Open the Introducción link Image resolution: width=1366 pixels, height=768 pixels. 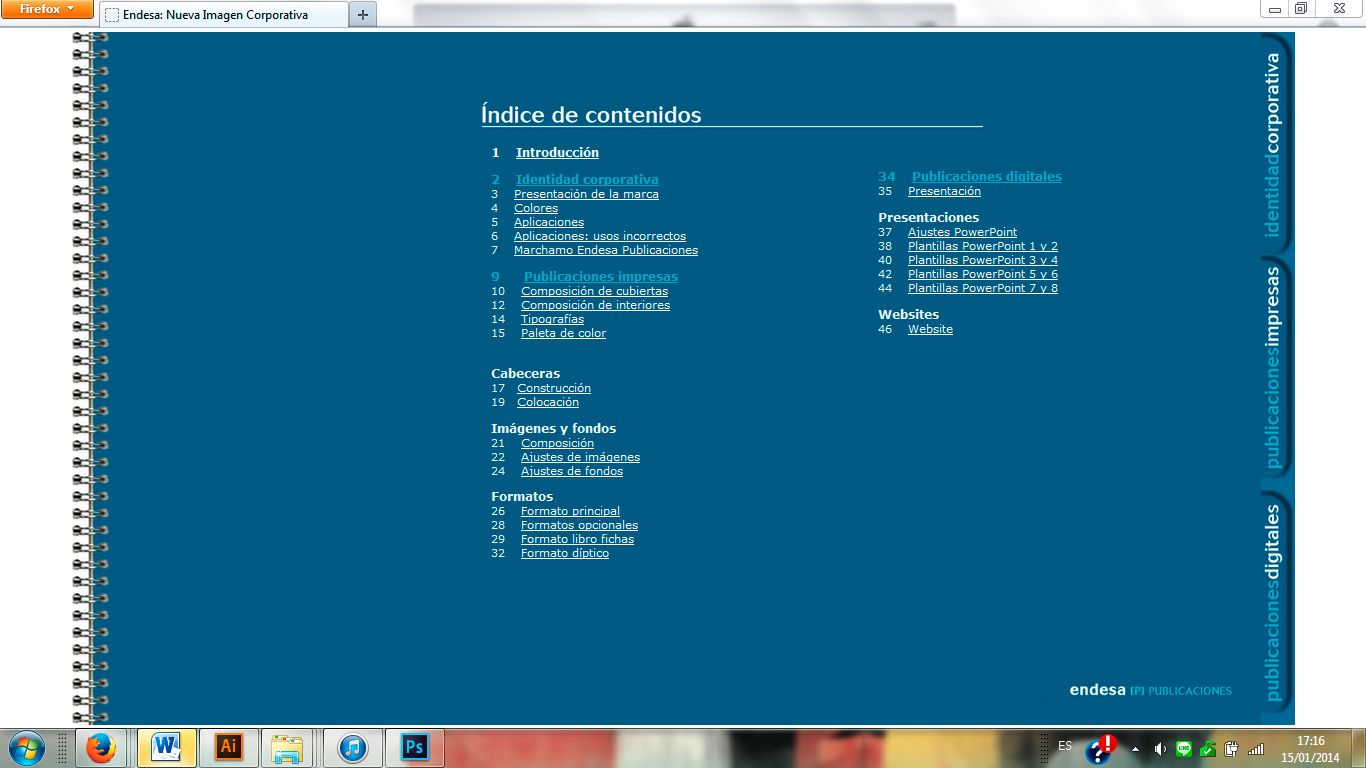[557, 153]
